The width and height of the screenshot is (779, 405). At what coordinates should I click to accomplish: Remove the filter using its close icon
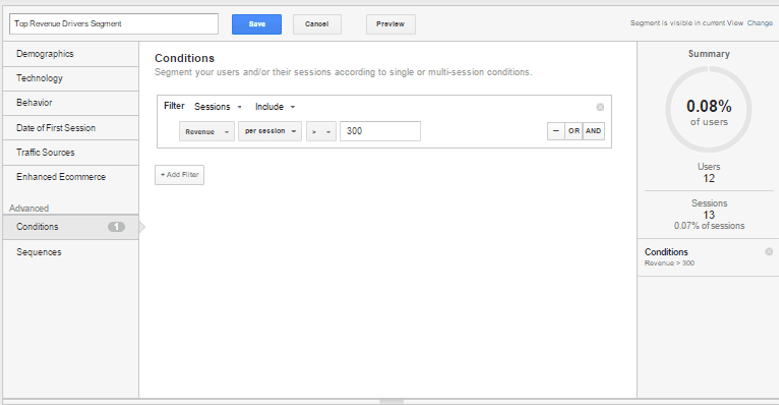coord(600,107)
